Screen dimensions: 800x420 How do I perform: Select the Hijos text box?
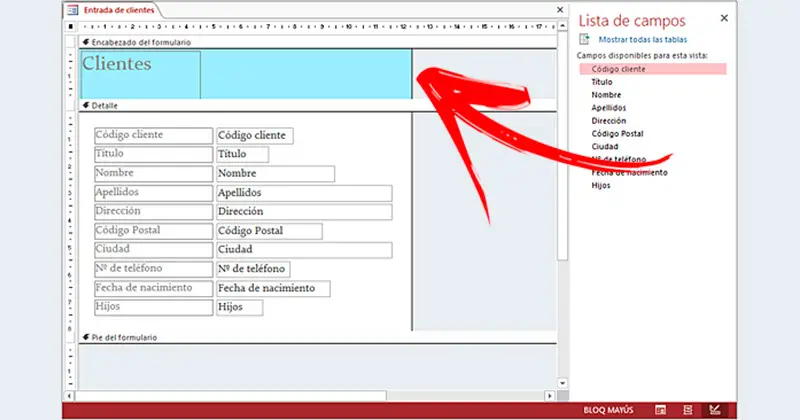239,307
